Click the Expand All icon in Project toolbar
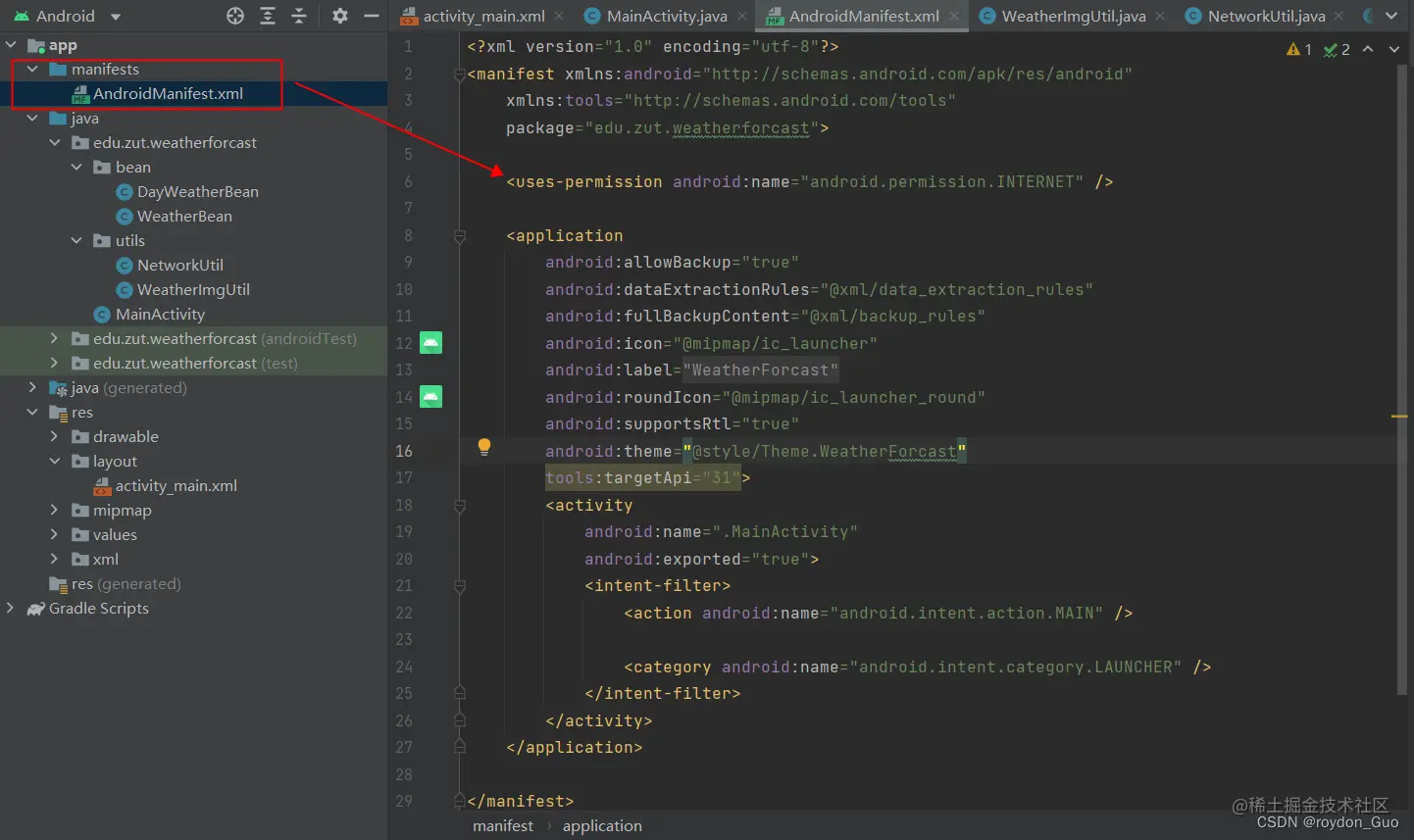 click(x=266, y=15)
